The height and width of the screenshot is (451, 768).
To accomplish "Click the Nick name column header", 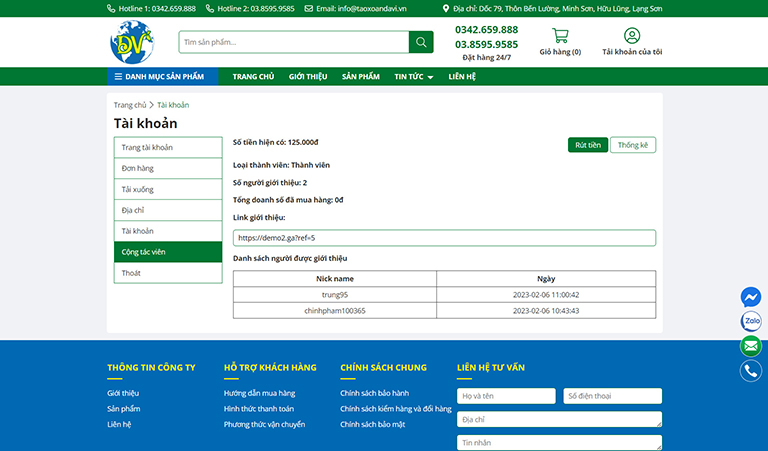I will [x=335, y=279].
